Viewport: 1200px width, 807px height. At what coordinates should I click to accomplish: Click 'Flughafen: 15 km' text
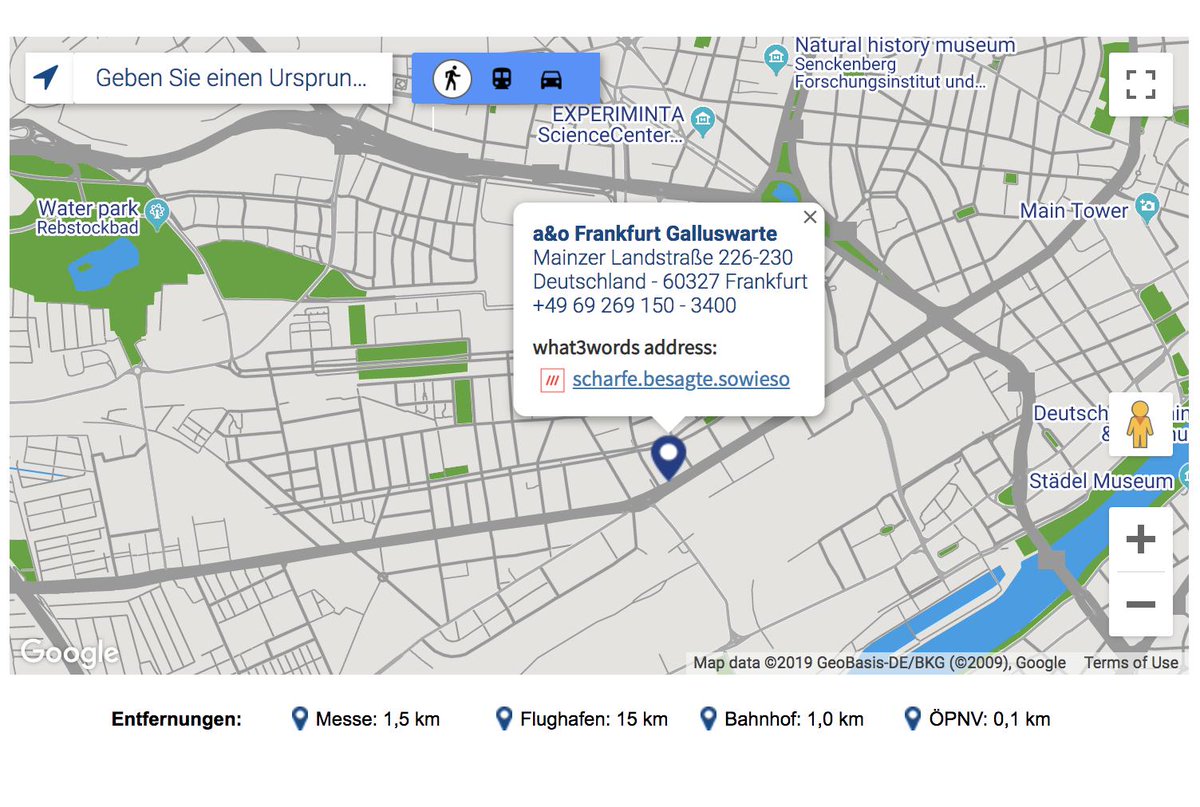(594, 719)
